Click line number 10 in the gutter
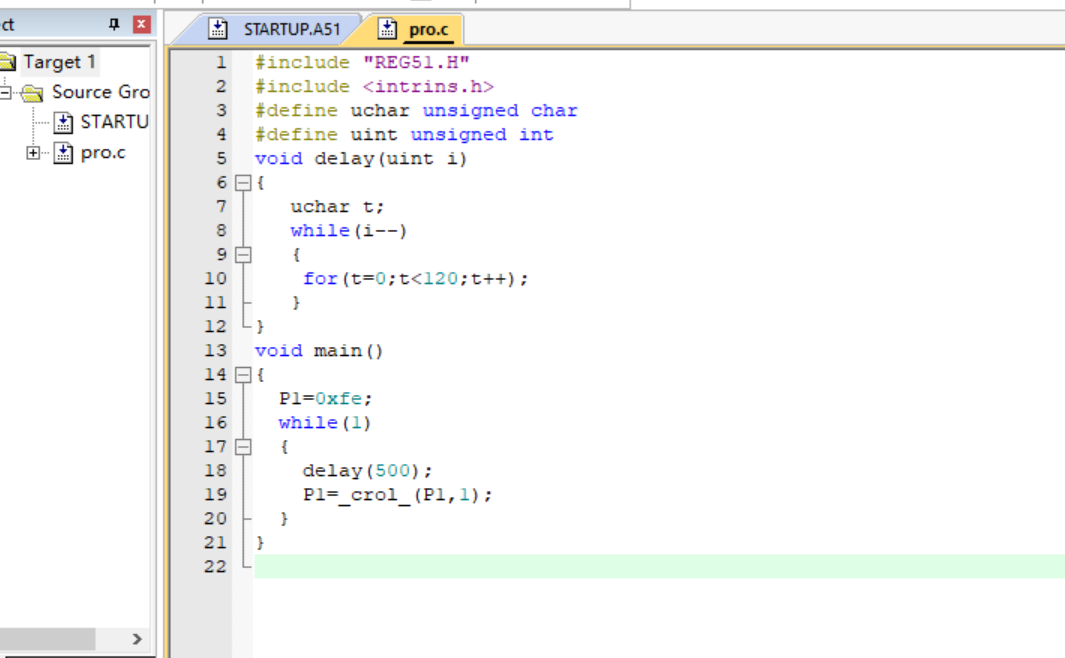Screen dimensions: 1065x658 tap(215, 278)
